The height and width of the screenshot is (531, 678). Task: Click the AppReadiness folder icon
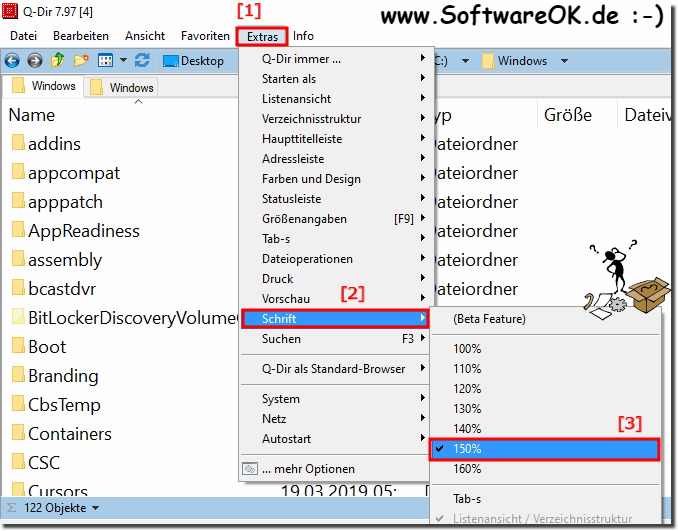(18, 229)
